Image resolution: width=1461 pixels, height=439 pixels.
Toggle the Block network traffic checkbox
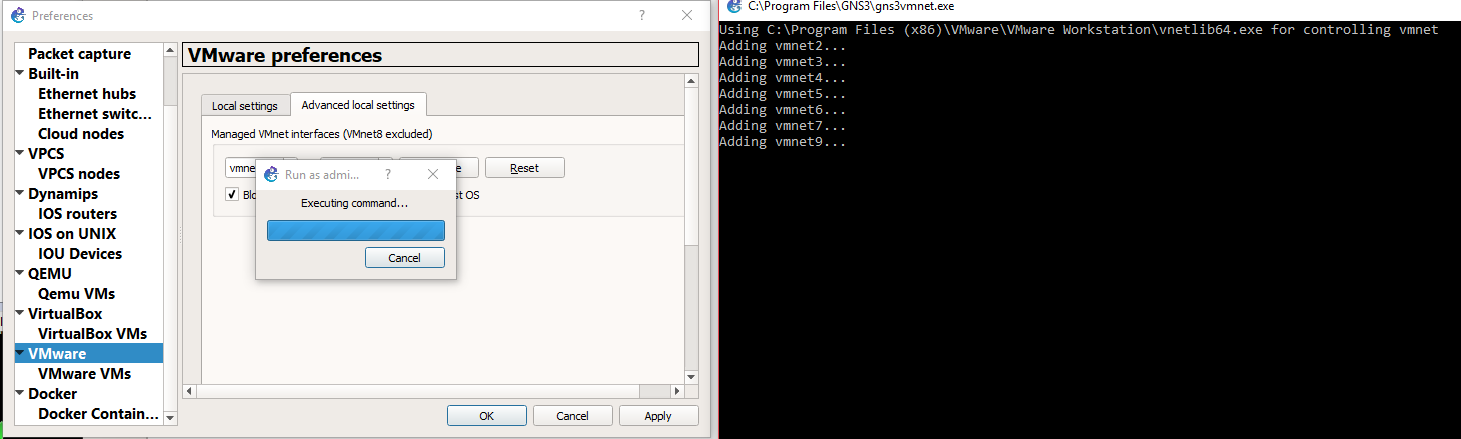[232, 195]
